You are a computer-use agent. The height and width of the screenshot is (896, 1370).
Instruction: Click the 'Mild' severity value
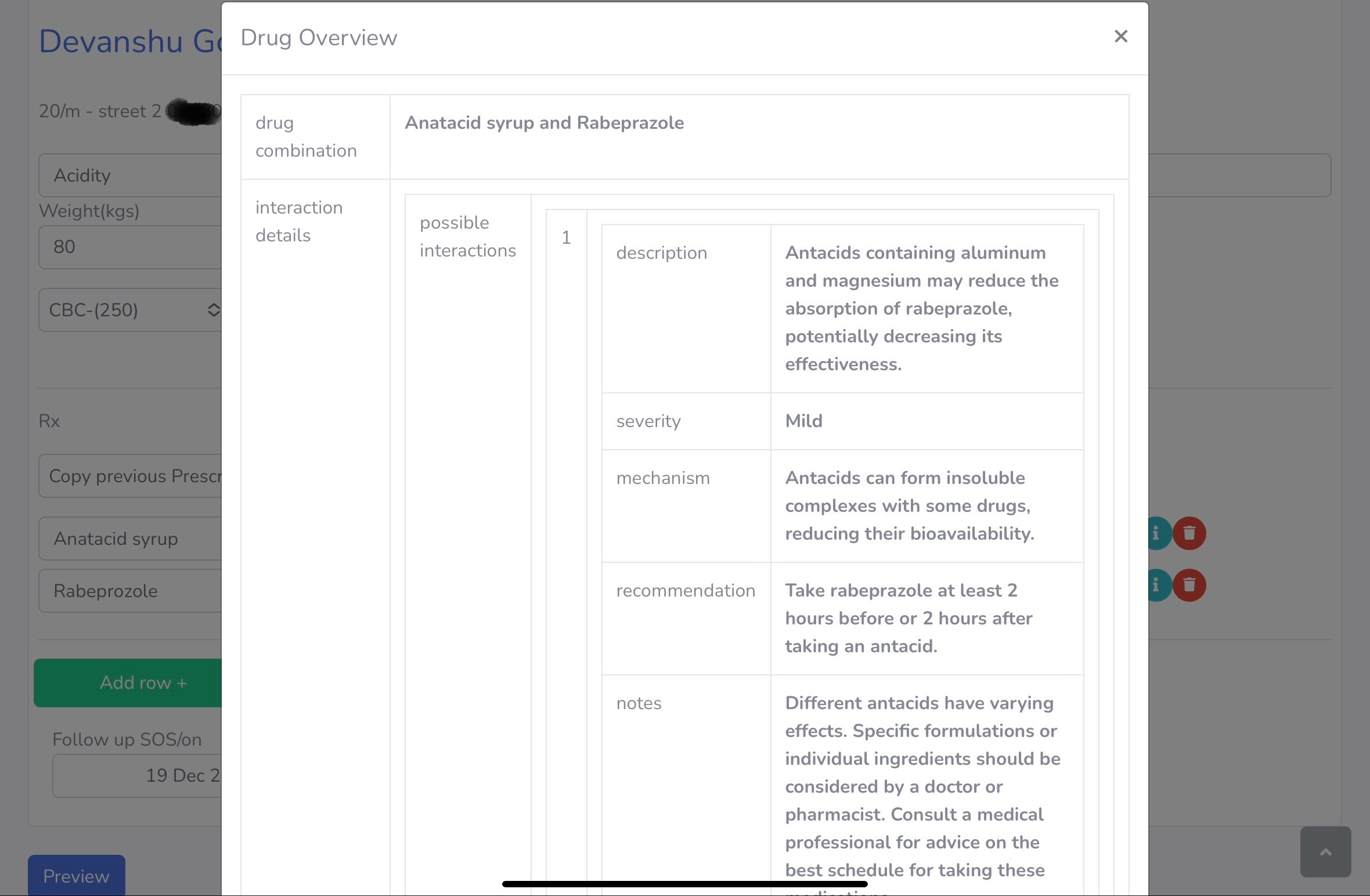pyautogui.click(x=804, y=421)
